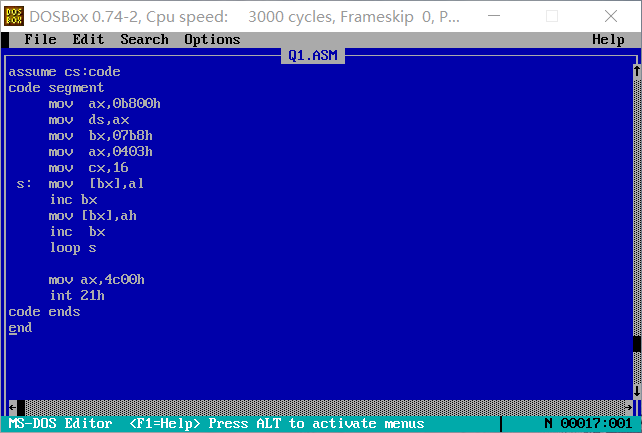642x433 pixels.
Task: Close the DOSBox window
Action: (611, 16)
